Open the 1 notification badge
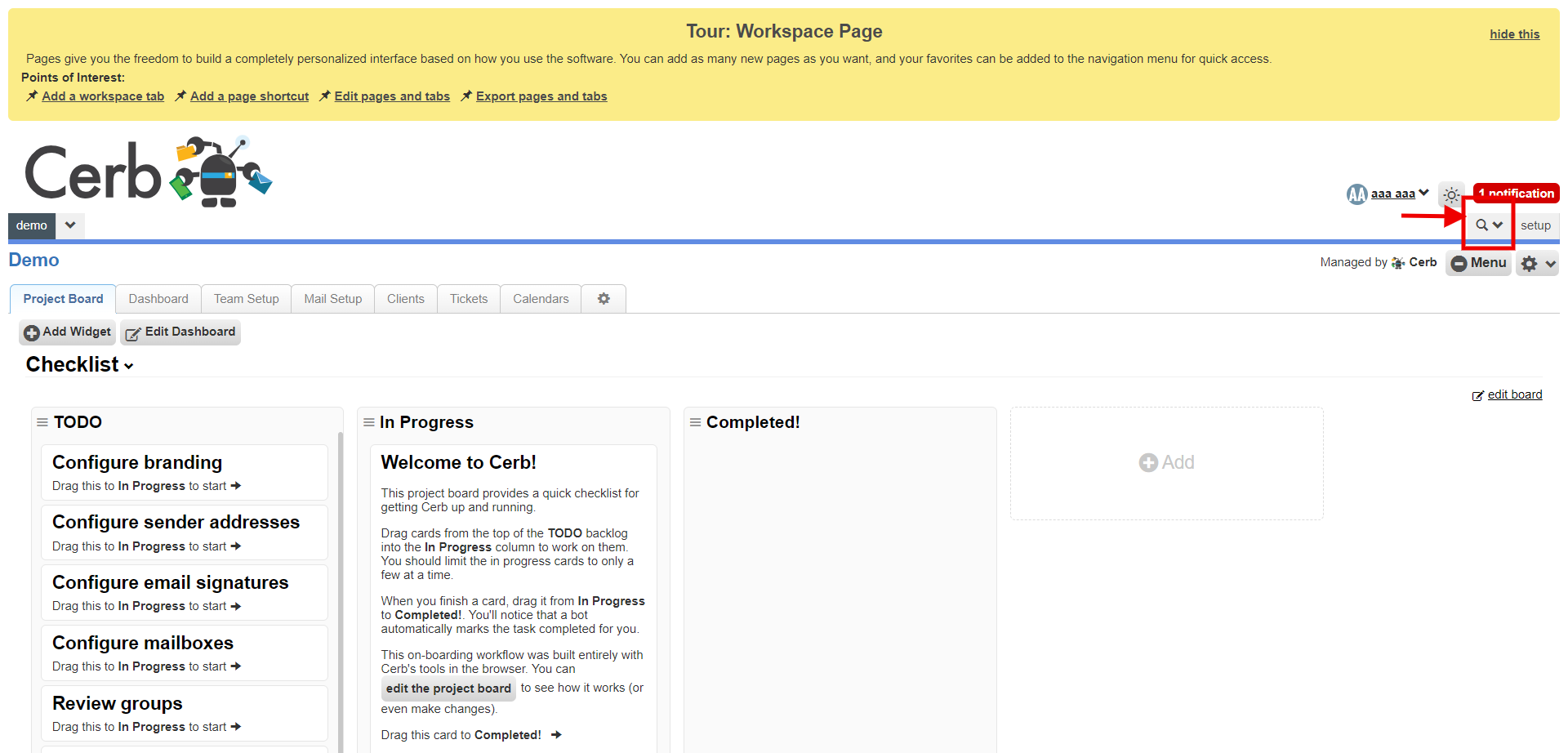The height and width of the screenshot is (753, 1568). 1517,193
